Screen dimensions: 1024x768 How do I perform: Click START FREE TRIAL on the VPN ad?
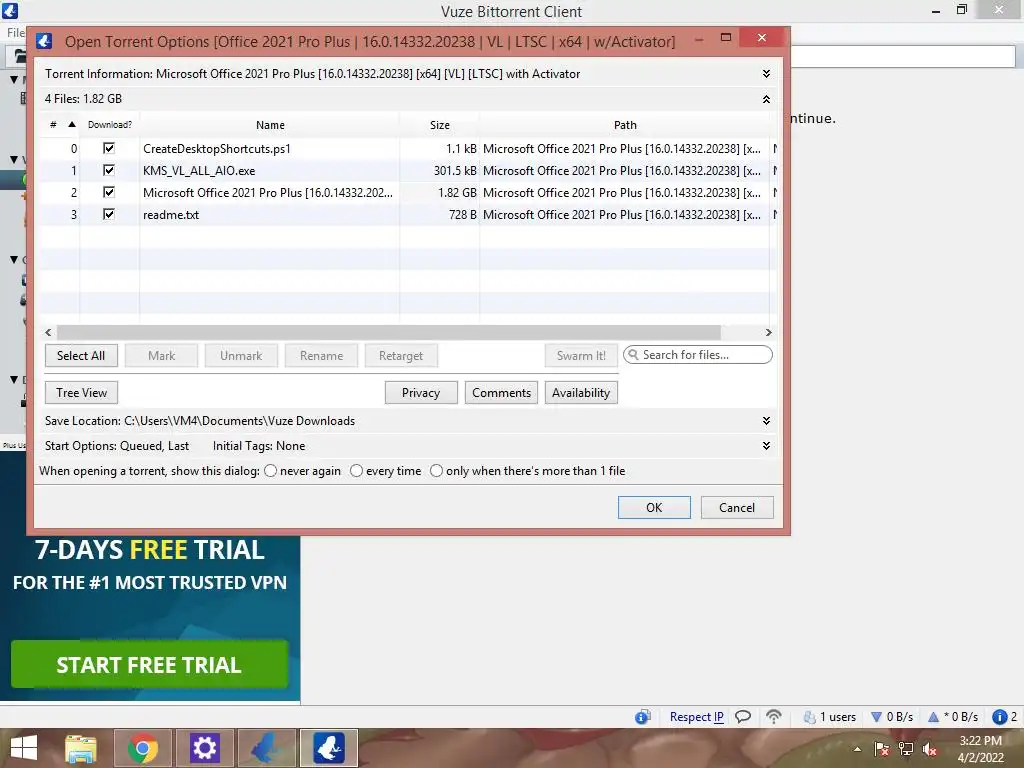pos(150,665)
